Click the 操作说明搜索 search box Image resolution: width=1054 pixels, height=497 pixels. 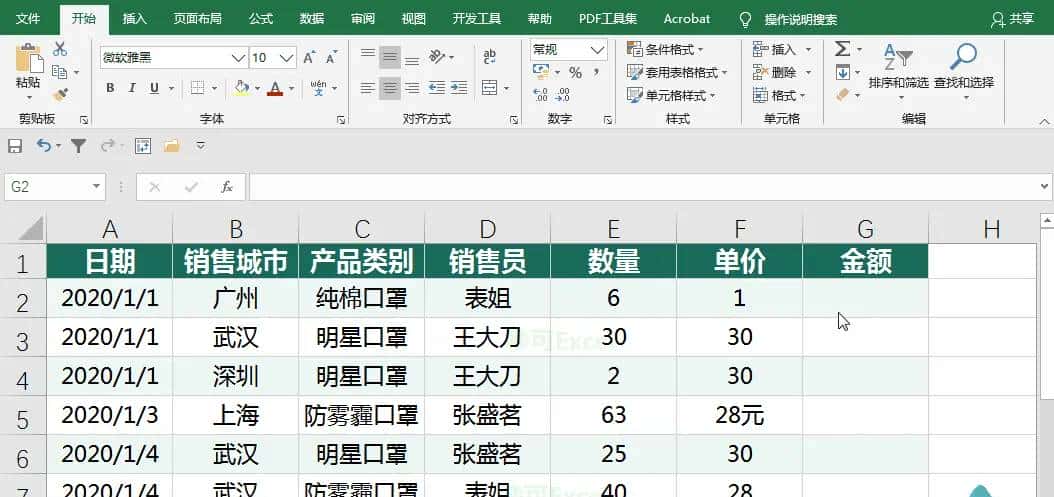pyautogui.click(x=800, y=20)
